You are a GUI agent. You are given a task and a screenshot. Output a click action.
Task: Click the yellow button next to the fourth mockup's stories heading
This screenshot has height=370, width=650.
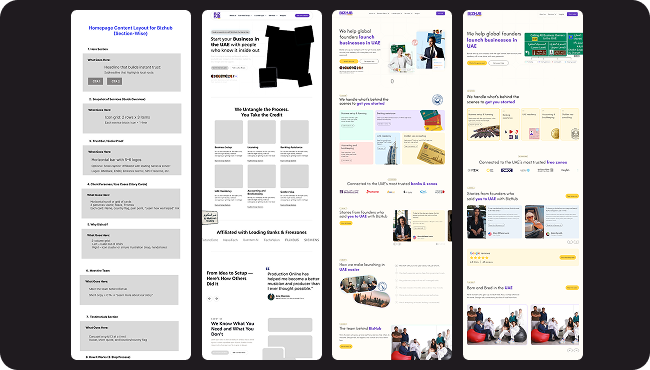572,196
